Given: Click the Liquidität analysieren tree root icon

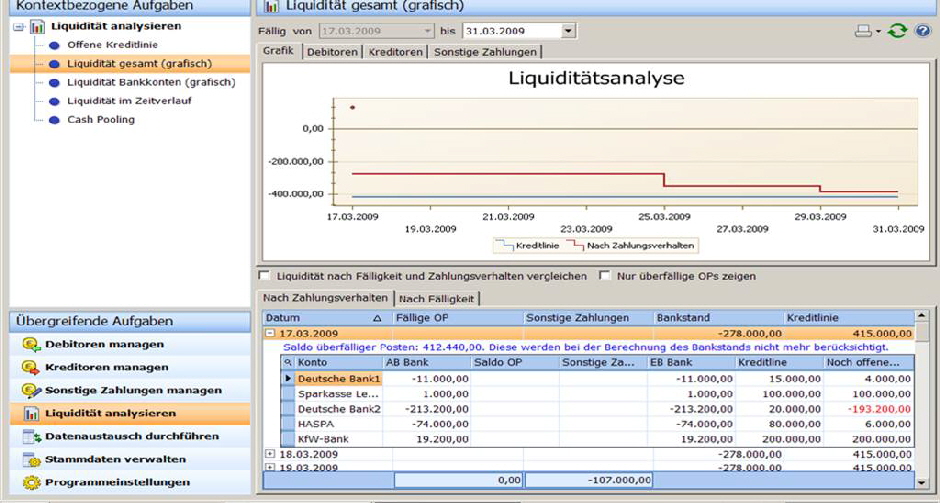Looking at the screenshot, I should click(38, 26).
